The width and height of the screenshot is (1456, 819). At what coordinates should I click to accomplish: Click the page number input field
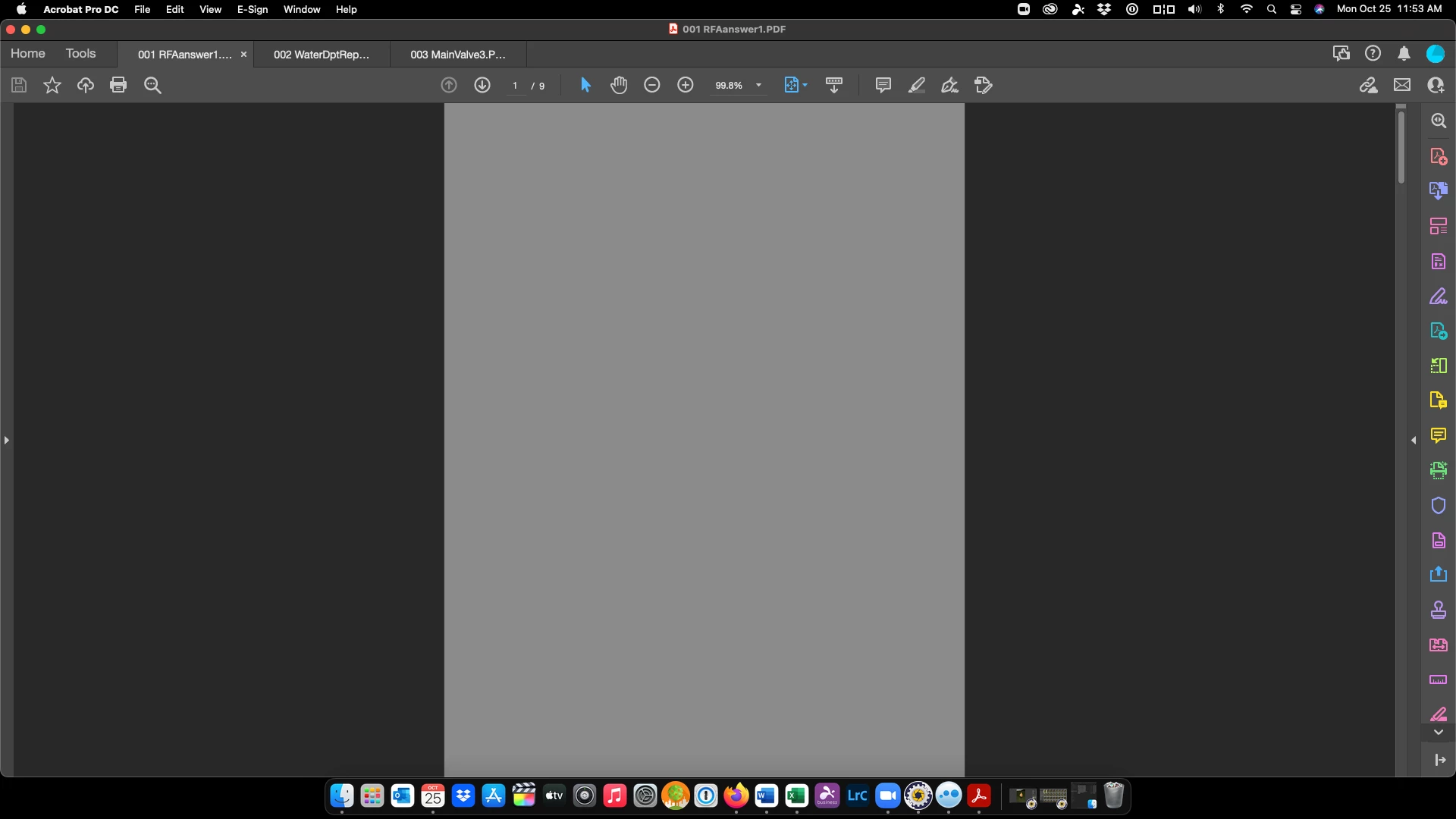[x=515, y=86]
